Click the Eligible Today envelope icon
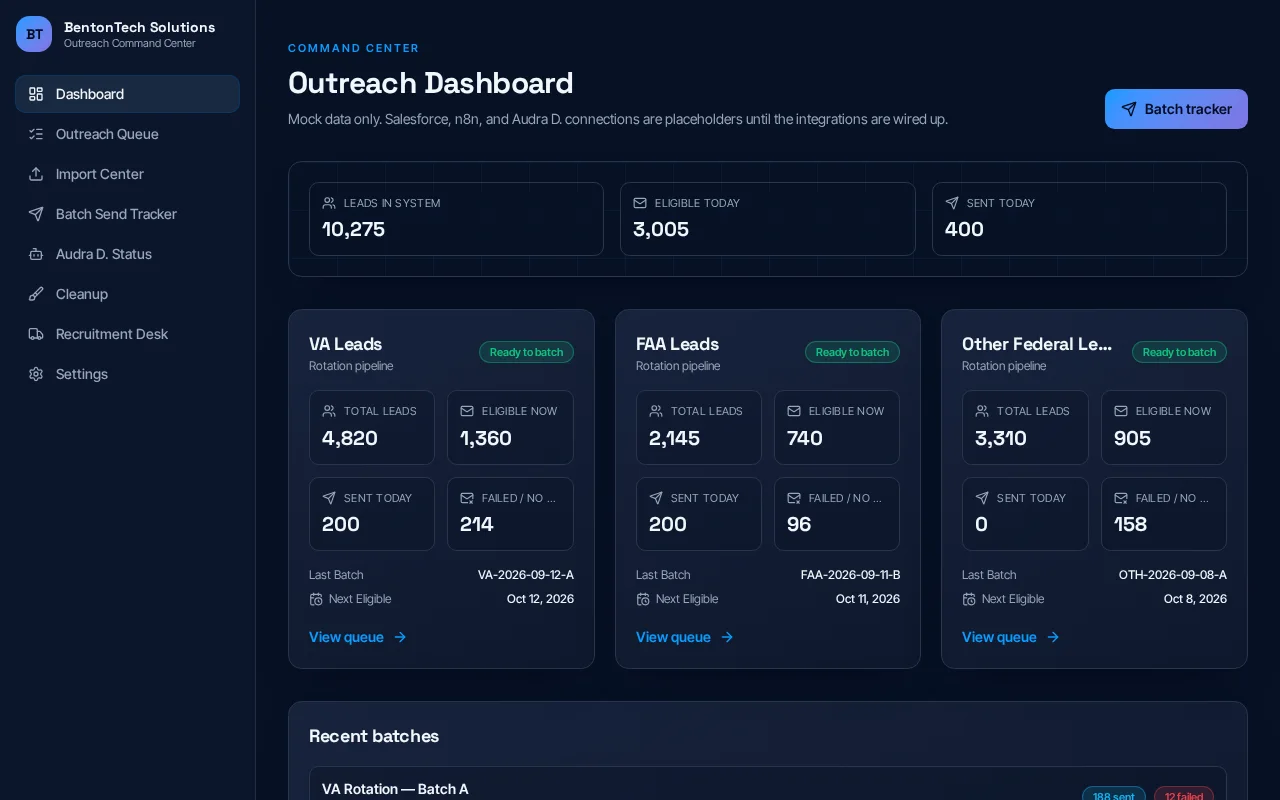The height and width of the screenshot is (800, 1280). [x=640, y=203]
